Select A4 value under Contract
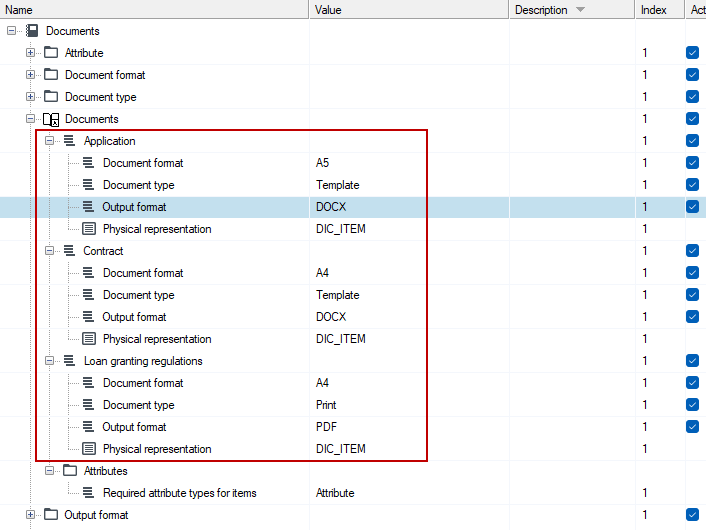This screenshot has height=530, width=706. click(322, 272)
